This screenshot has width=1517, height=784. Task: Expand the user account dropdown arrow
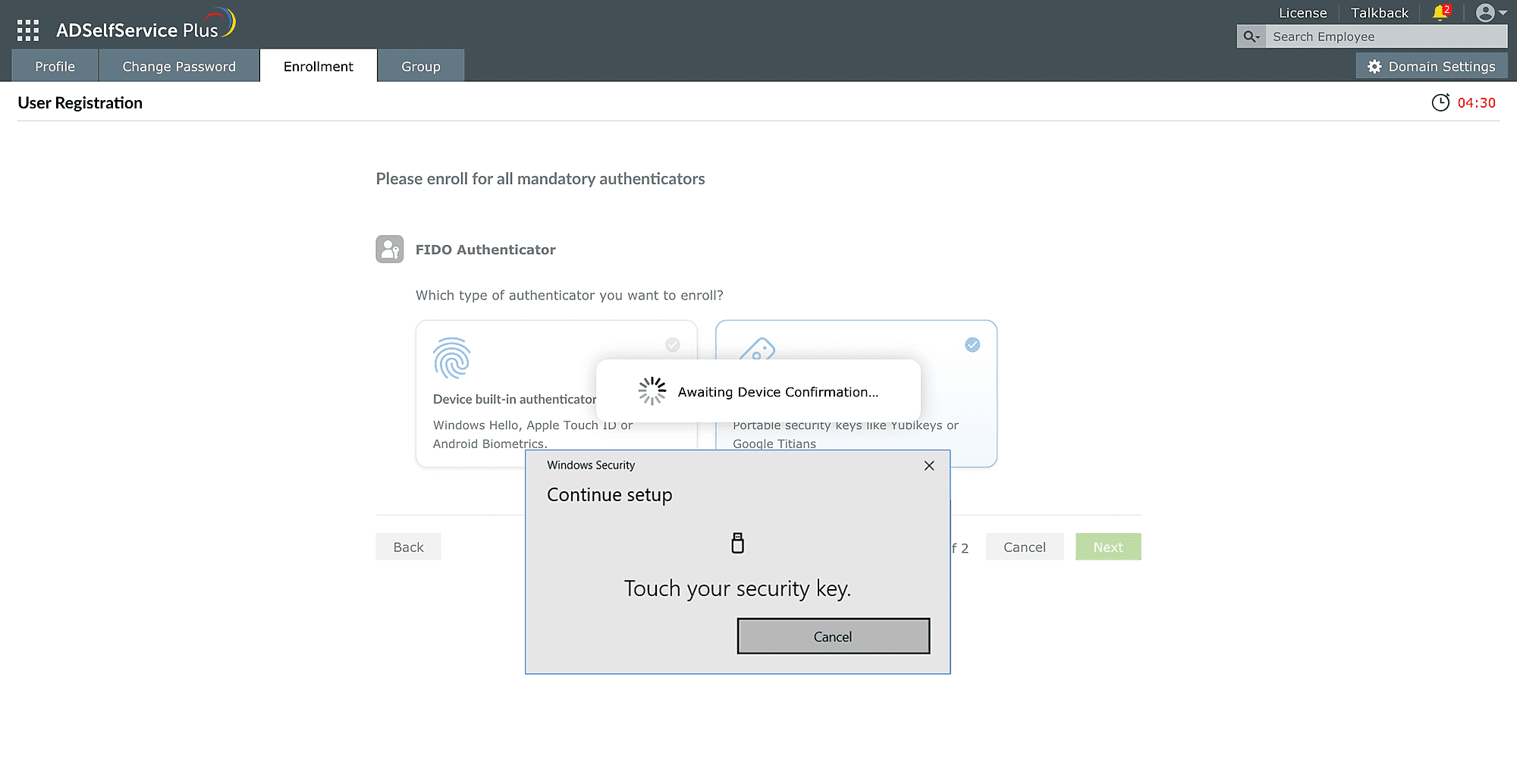[1503, 13]
